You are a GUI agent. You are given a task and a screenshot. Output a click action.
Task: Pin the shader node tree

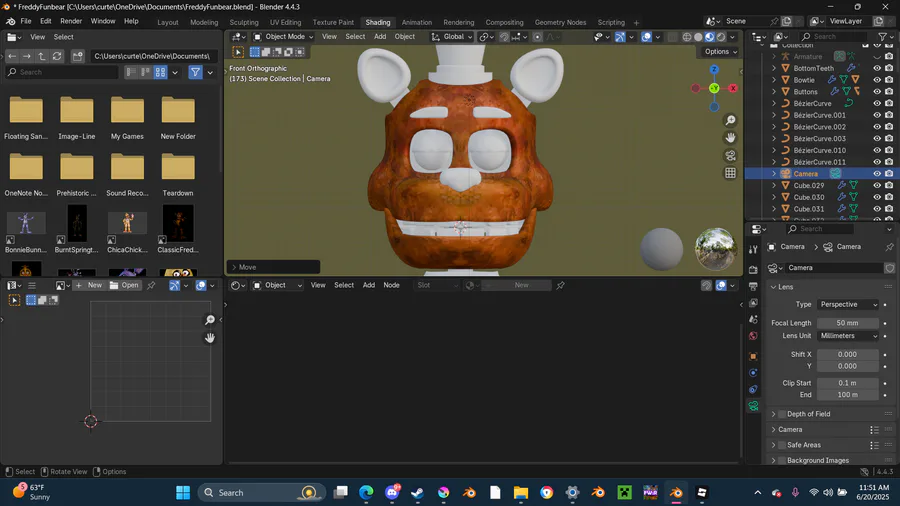[x=560, y=285]
